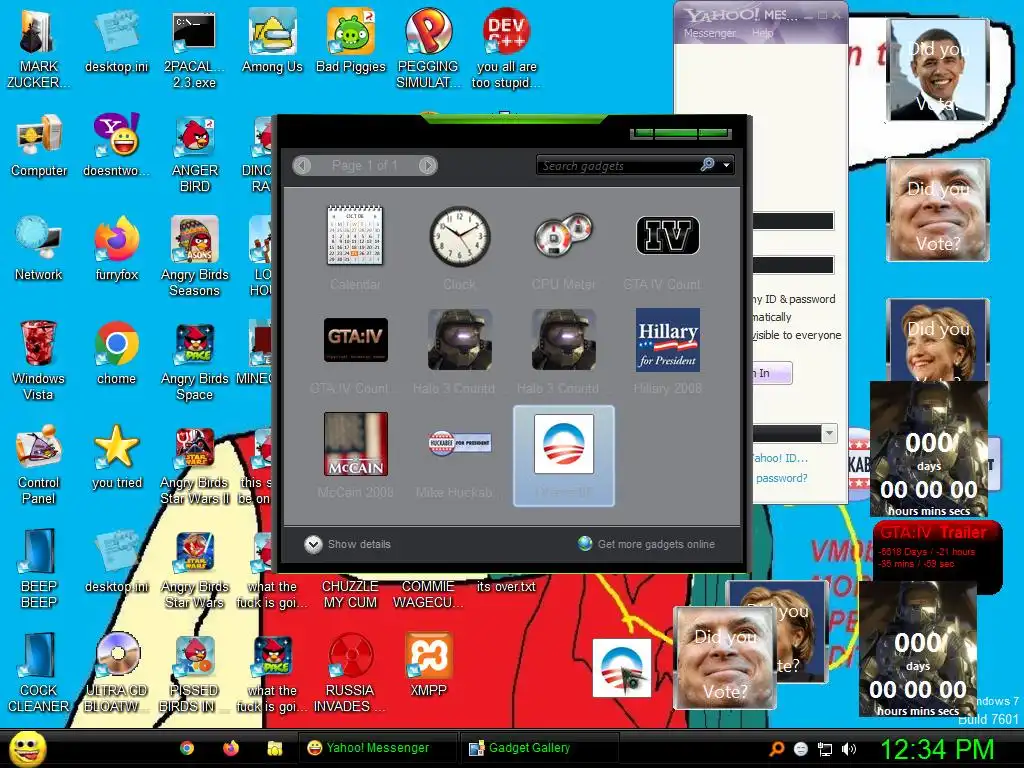Click the 'Yahoo! ID...' link in Yahoo! Messenger
The width and height of the screenshot is (1024, 768).
[x=780, y=458]
